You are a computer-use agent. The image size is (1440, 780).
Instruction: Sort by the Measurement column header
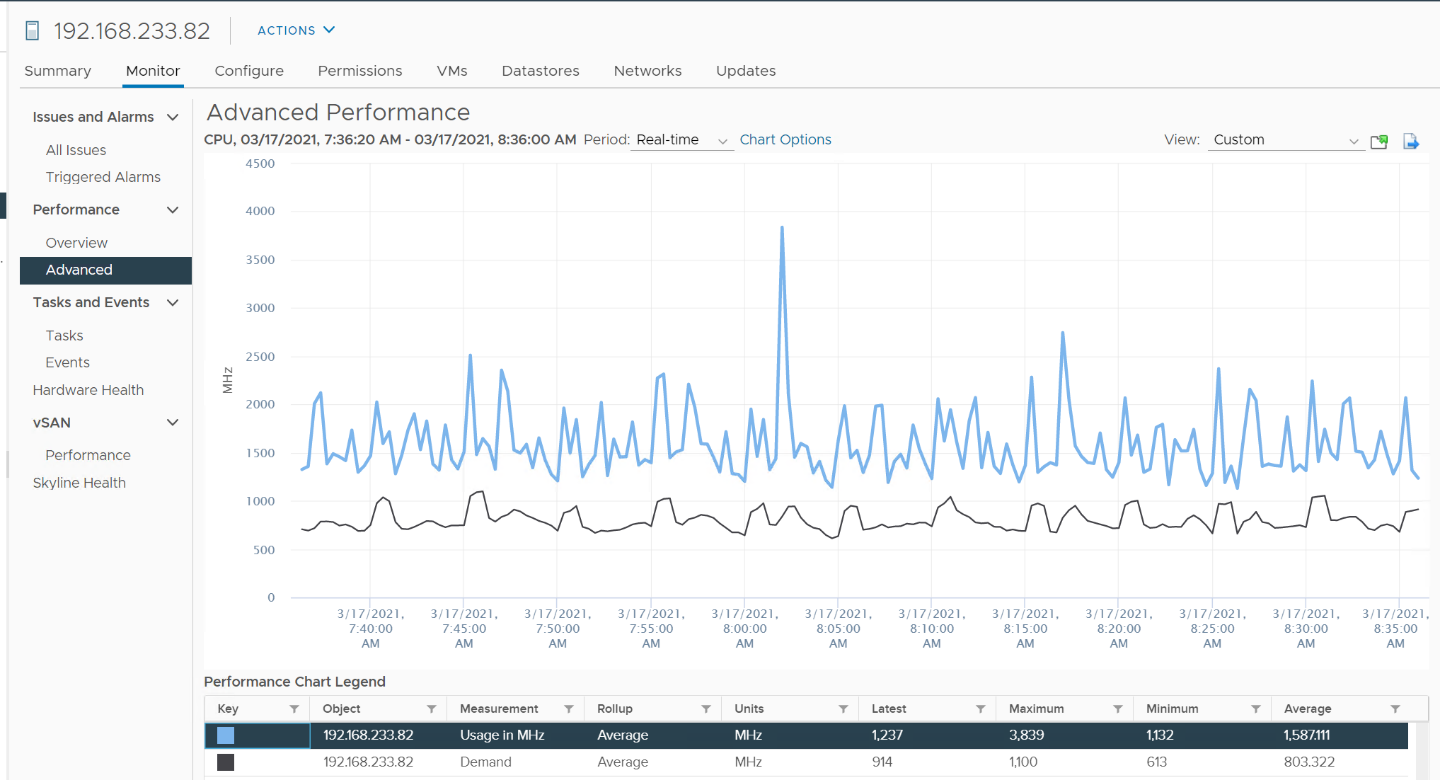[x=499, y=709]
